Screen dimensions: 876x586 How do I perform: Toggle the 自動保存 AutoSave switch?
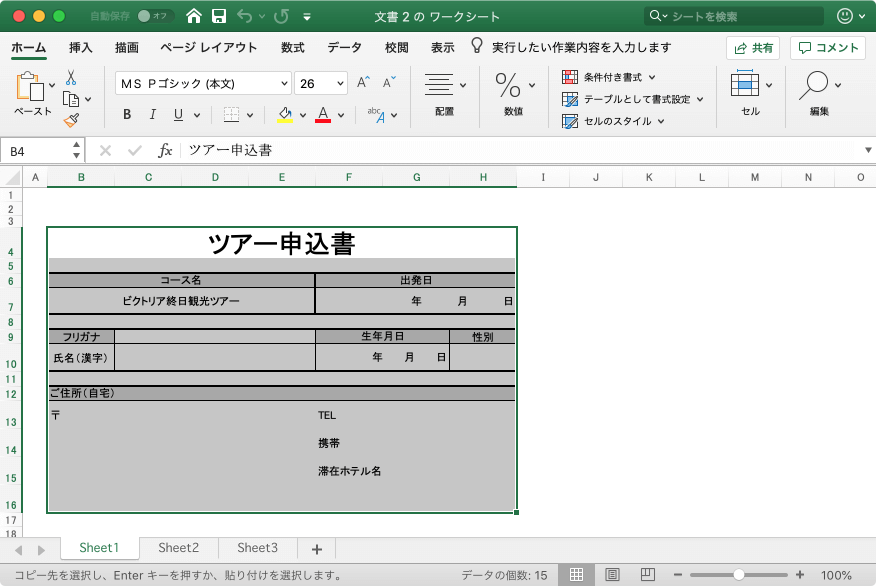(154, 16)
